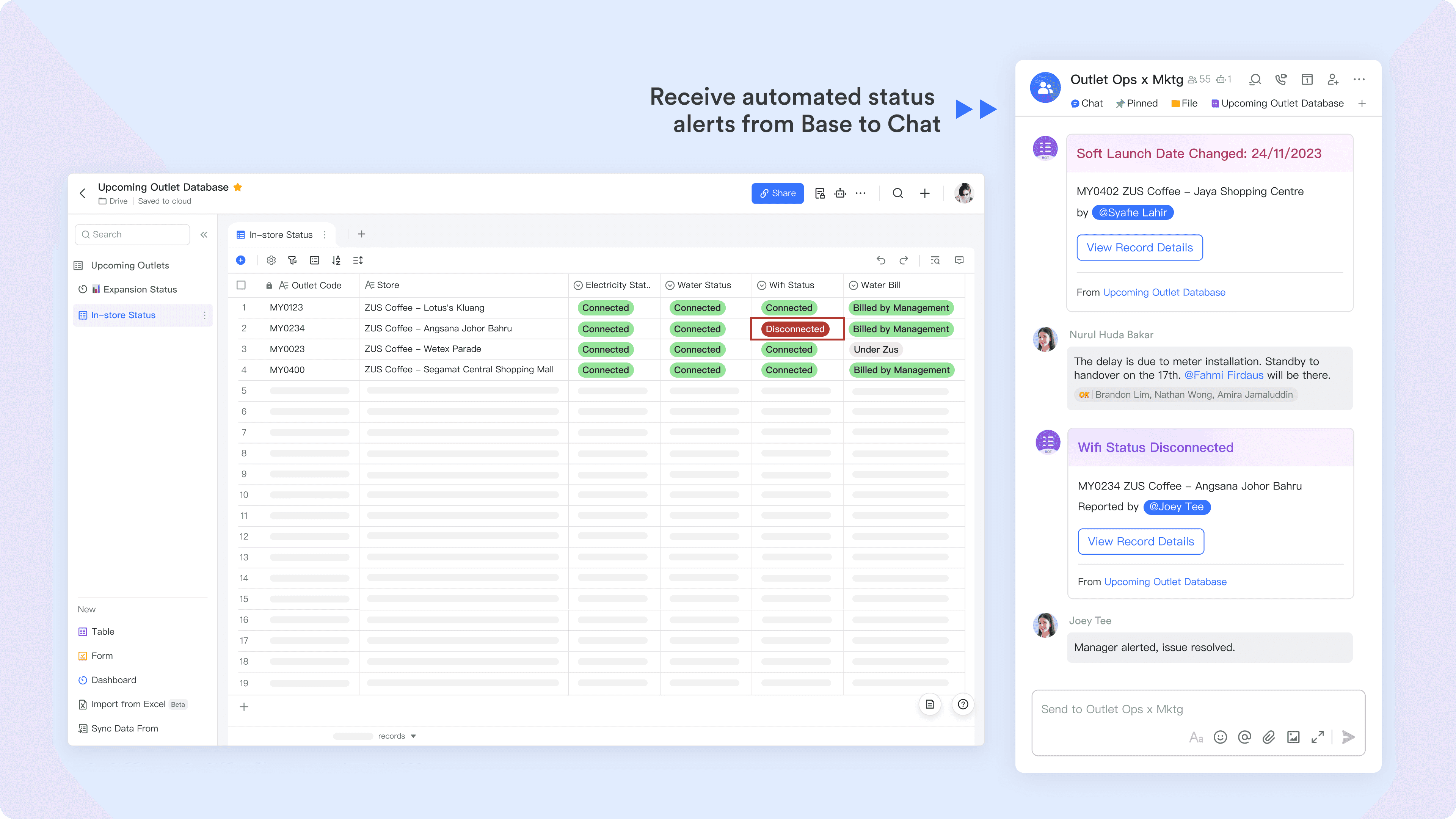Select Expansion Status in sidebar
Viewport: 1456px width, 819px height.
[140, 289]
